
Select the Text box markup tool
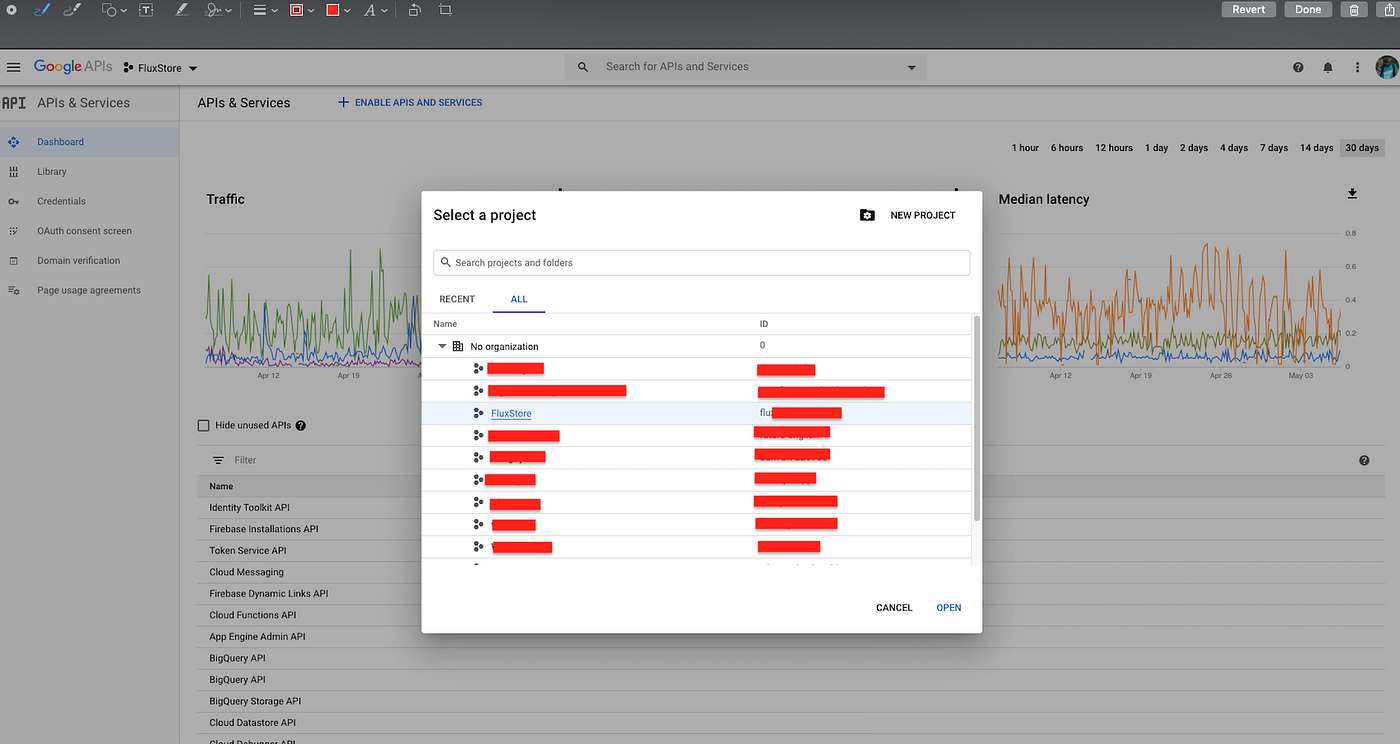pyautogui.click(x=146, y=10)
